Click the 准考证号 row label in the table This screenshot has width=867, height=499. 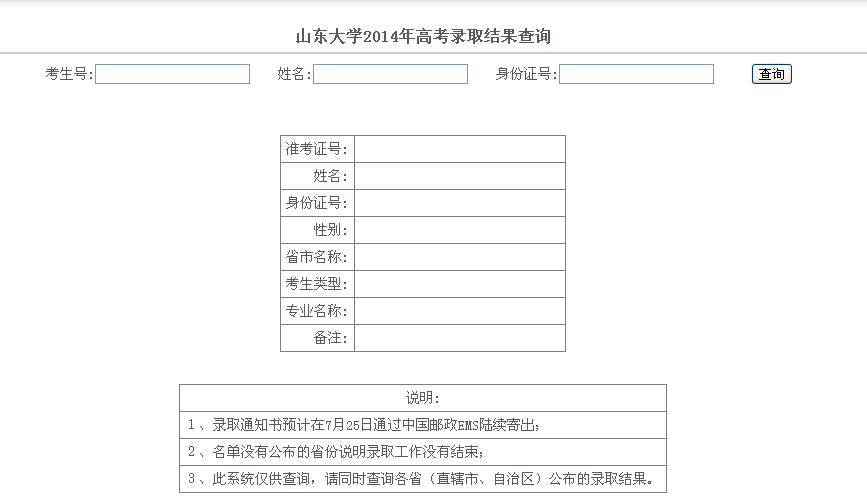[317, 149]
